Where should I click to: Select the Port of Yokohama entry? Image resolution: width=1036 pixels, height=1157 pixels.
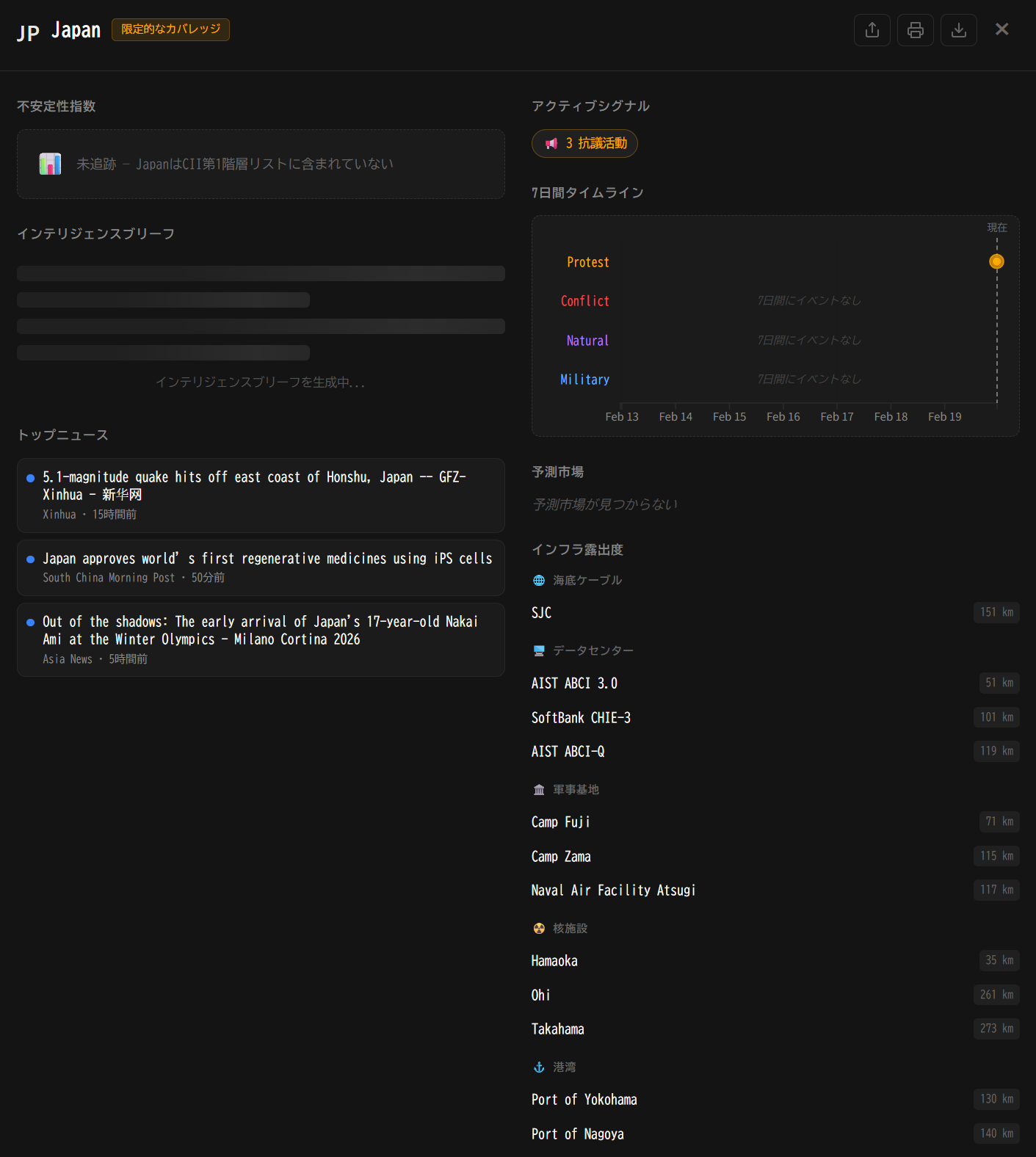584,1100
